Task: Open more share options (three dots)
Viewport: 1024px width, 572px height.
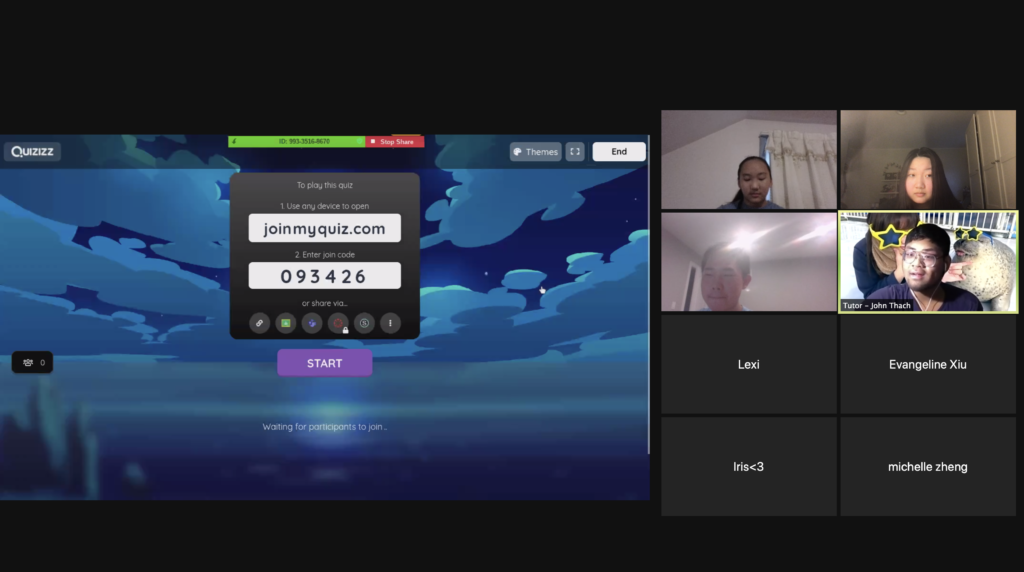Action: (x=391, y=323)
